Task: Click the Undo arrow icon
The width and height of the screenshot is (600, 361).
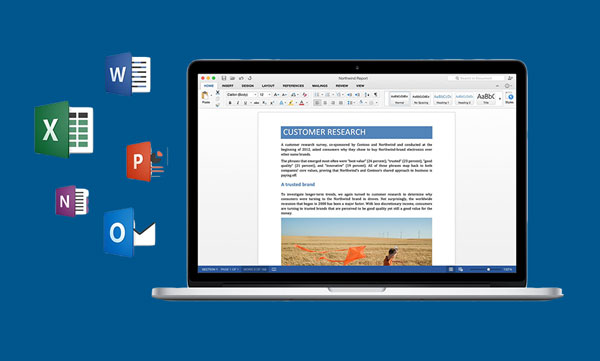Action: point(241,78)
